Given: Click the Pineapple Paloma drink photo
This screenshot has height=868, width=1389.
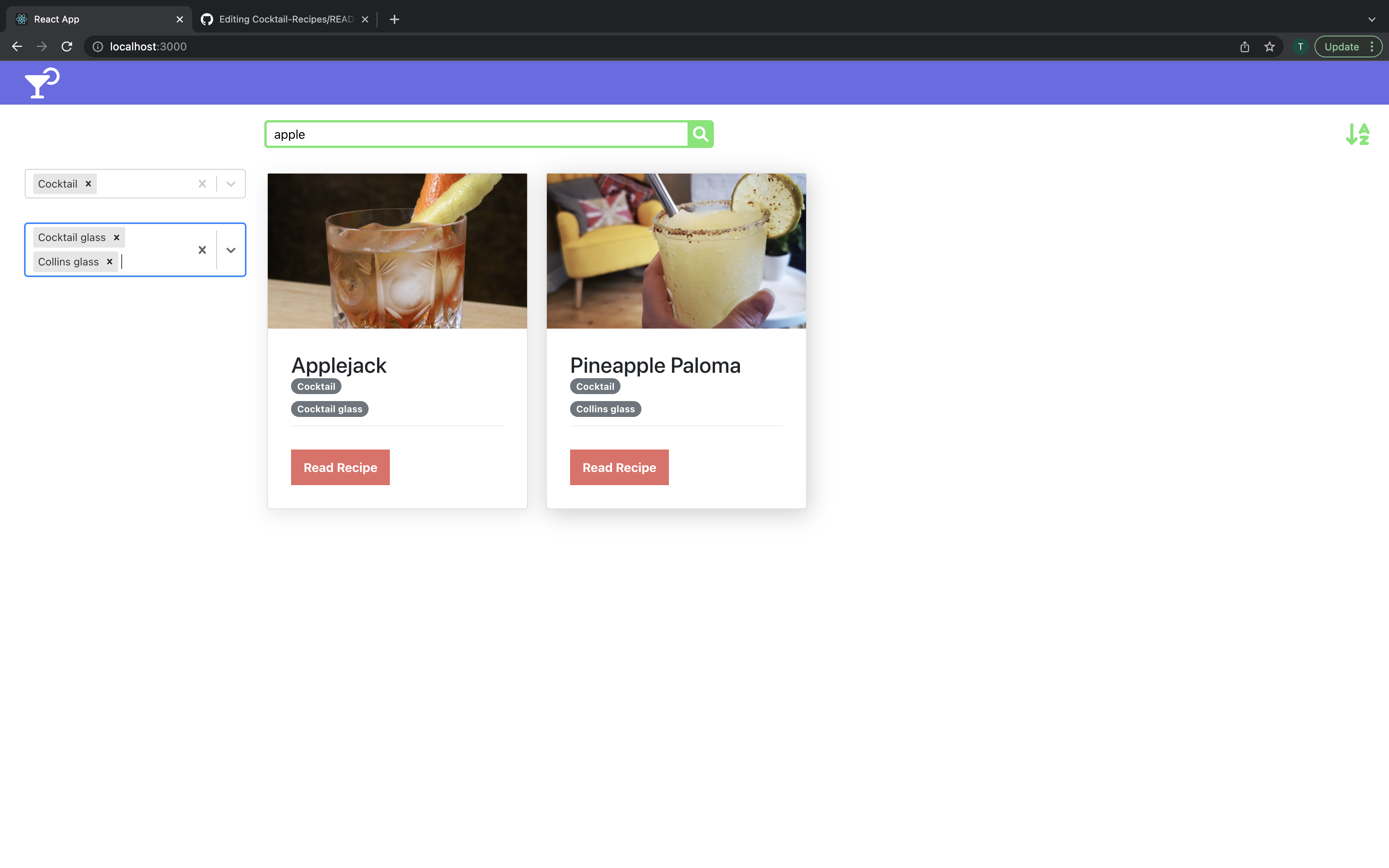Looking at the screenshot, I should (676, 251).
